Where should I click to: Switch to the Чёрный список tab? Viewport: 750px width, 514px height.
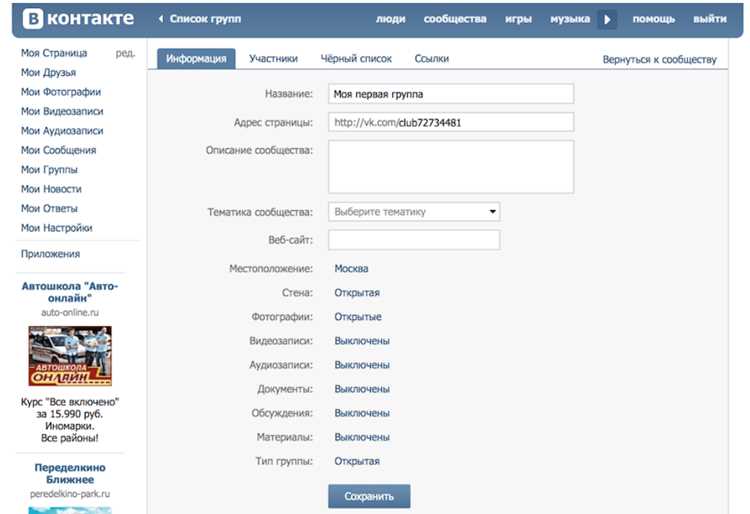(356, 59)
